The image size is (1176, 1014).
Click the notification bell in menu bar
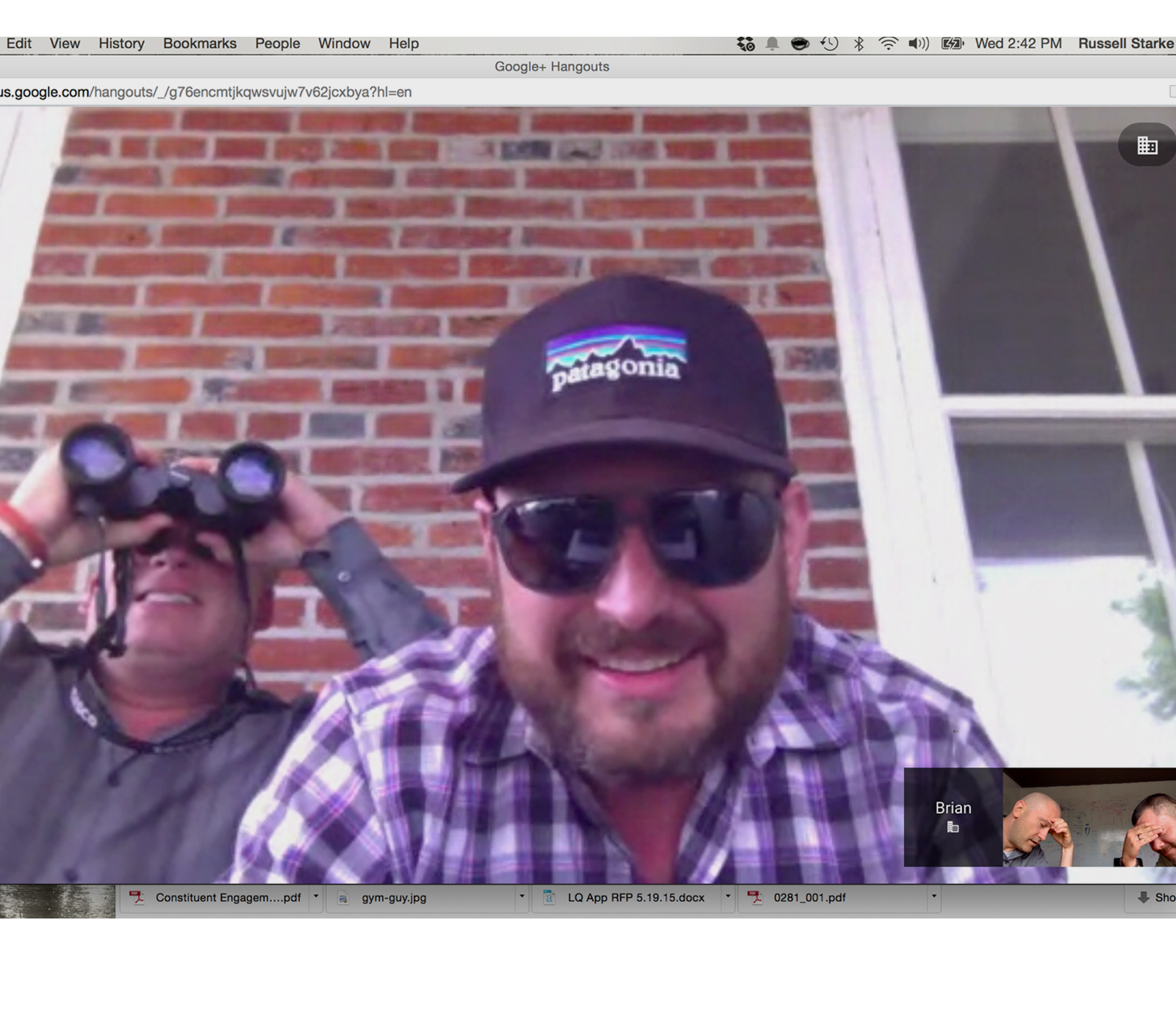tap(772, 44)
